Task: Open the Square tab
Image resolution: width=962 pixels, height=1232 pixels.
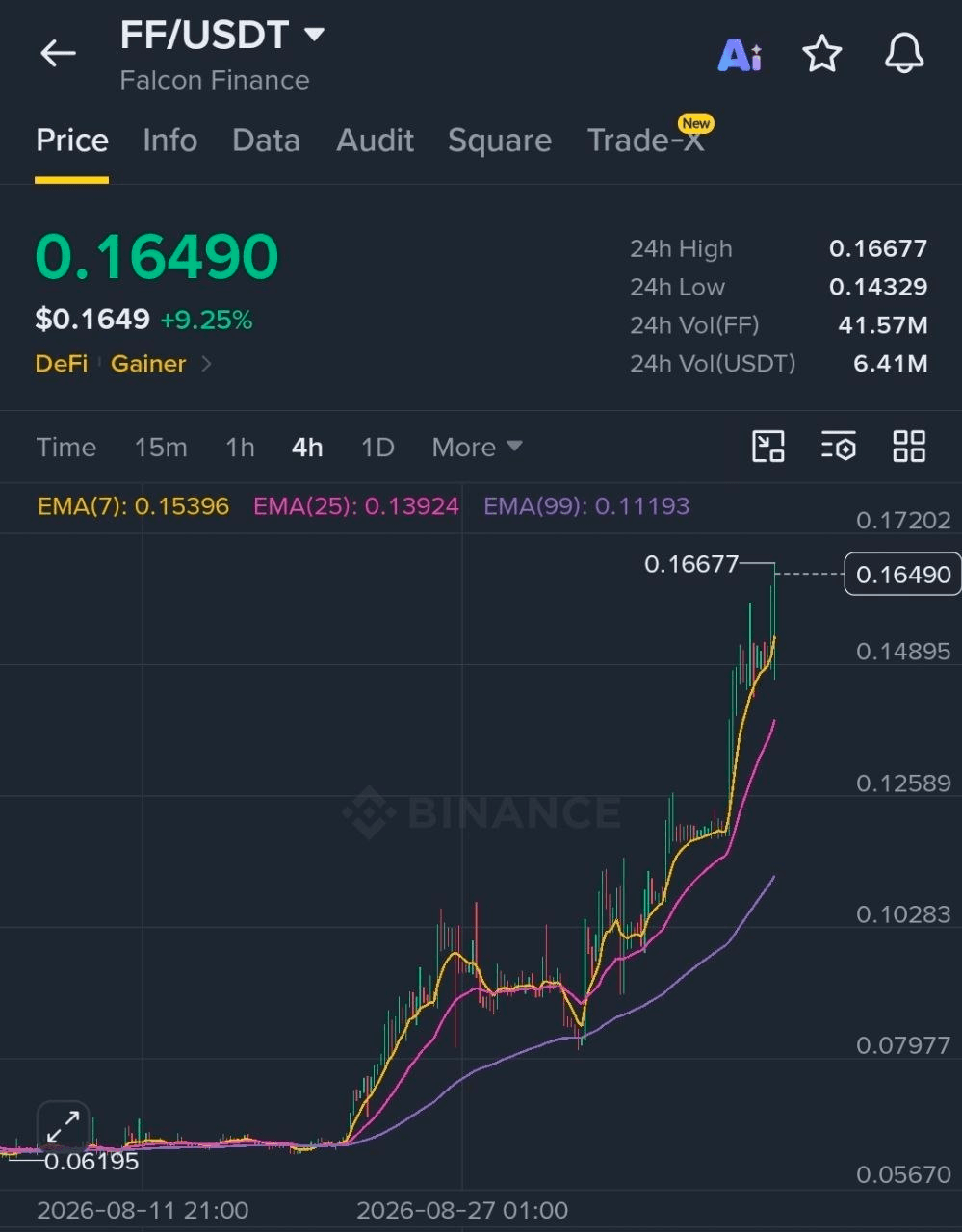Action: coord(500,141)
